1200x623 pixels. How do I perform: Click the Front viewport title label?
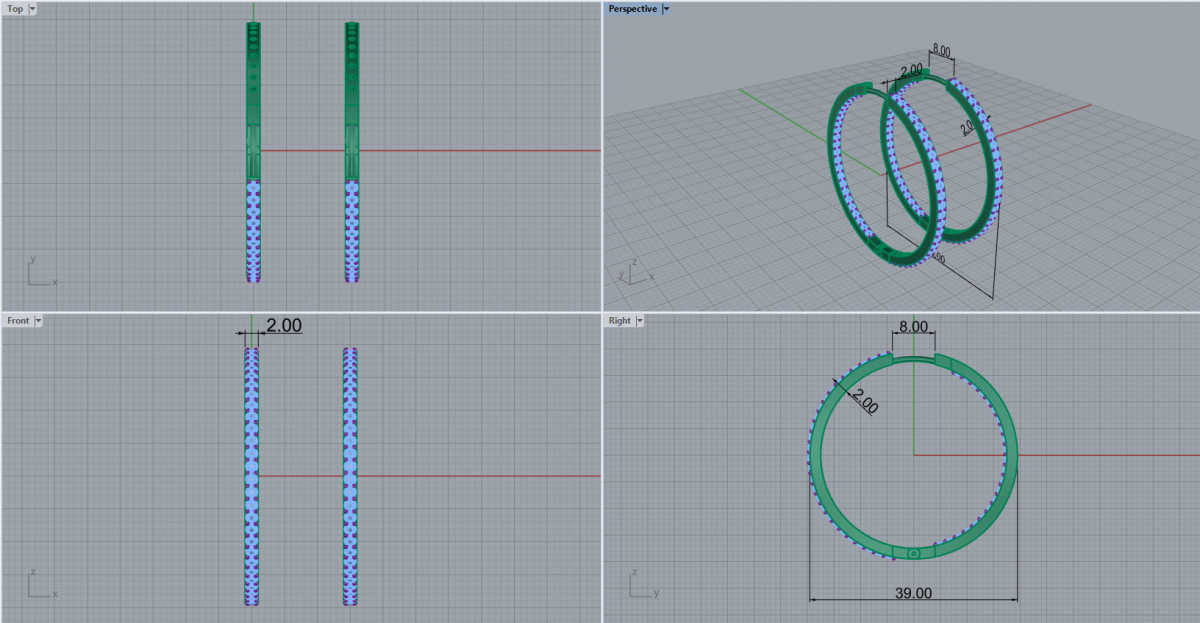(18, 321)
